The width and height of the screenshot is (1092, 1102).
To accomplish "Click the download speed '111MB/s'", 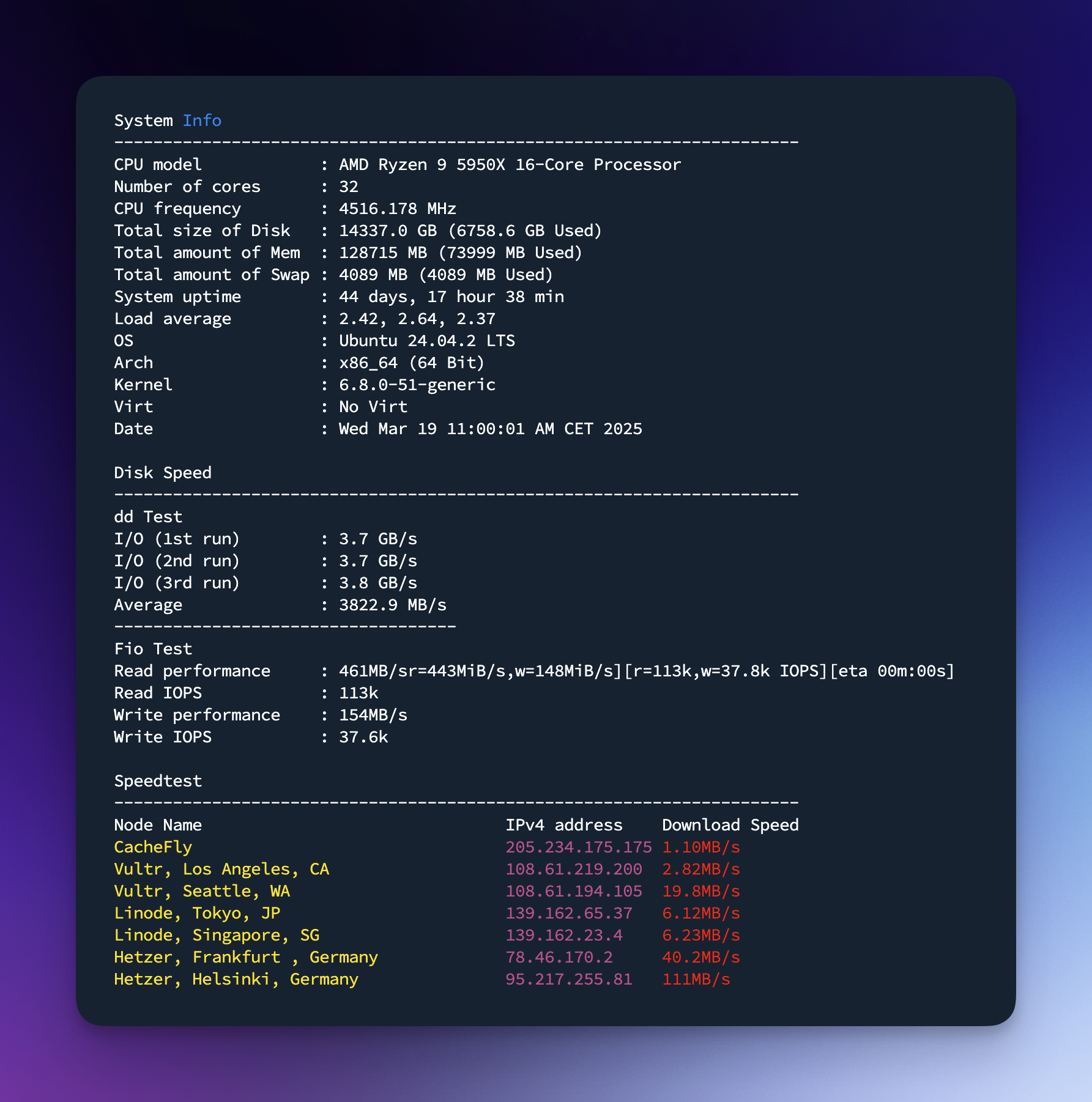I will [x=696, y=979].
